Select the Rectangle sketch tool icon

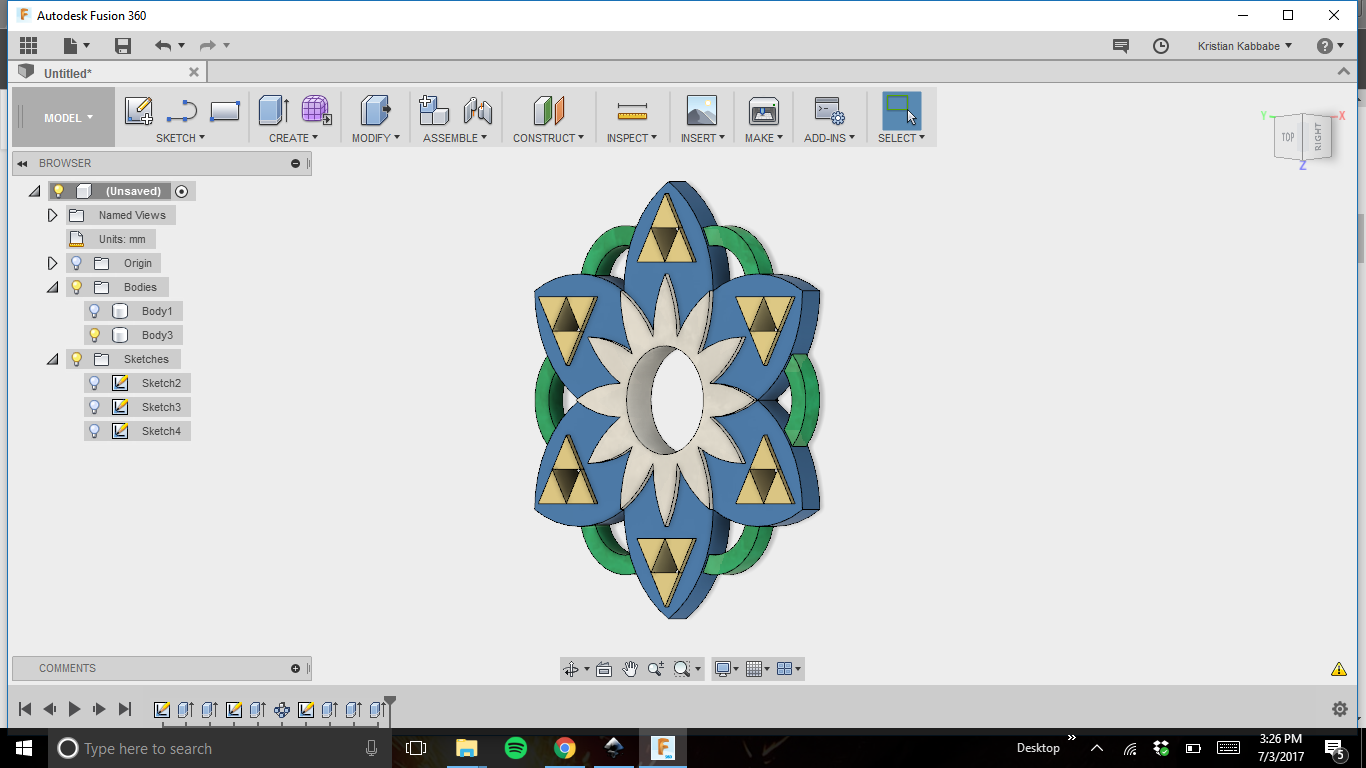pyautogui.click(x=225, y=110)
